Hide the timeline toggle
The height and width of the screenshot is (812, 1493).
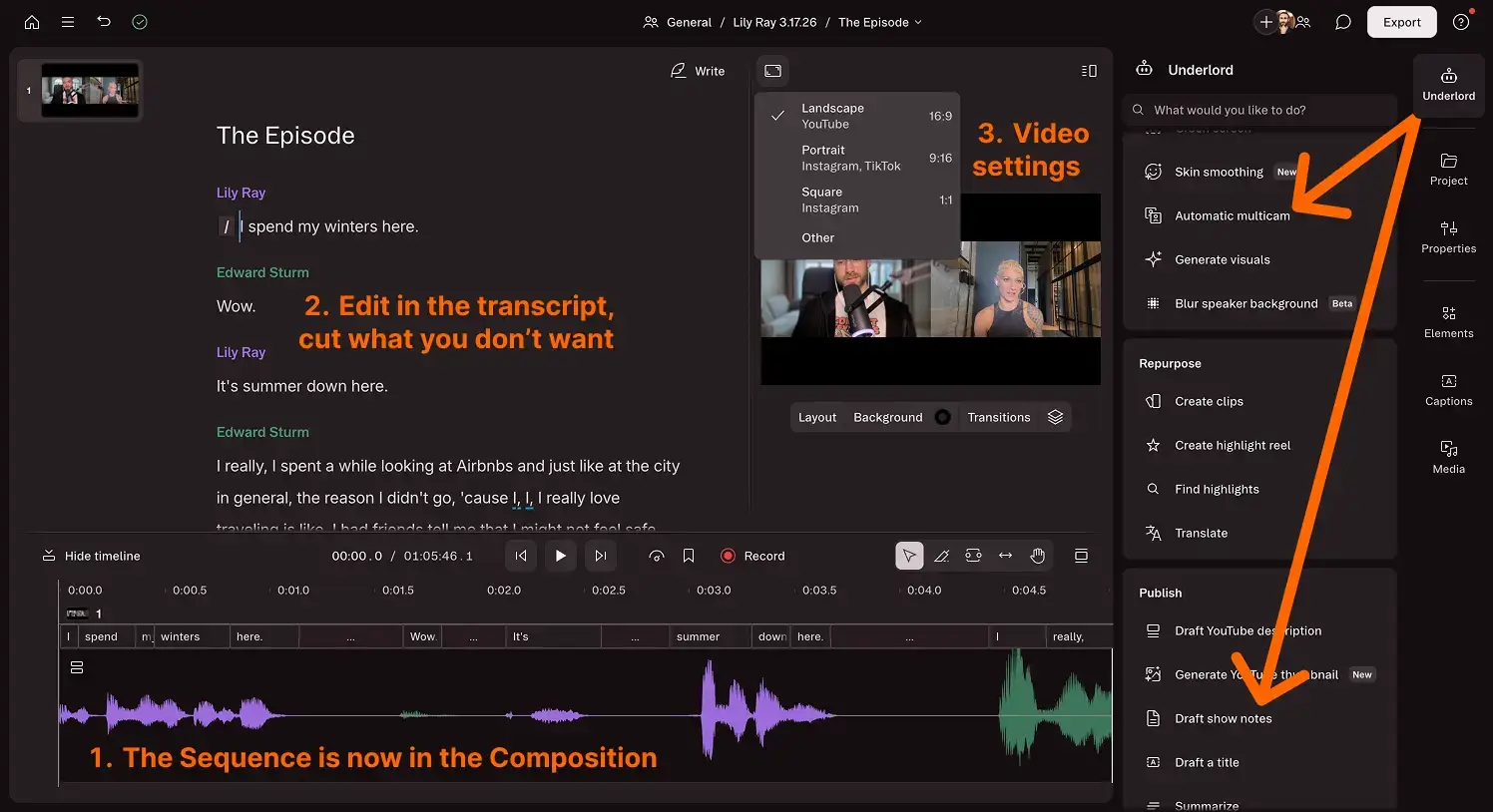(91, 556)
